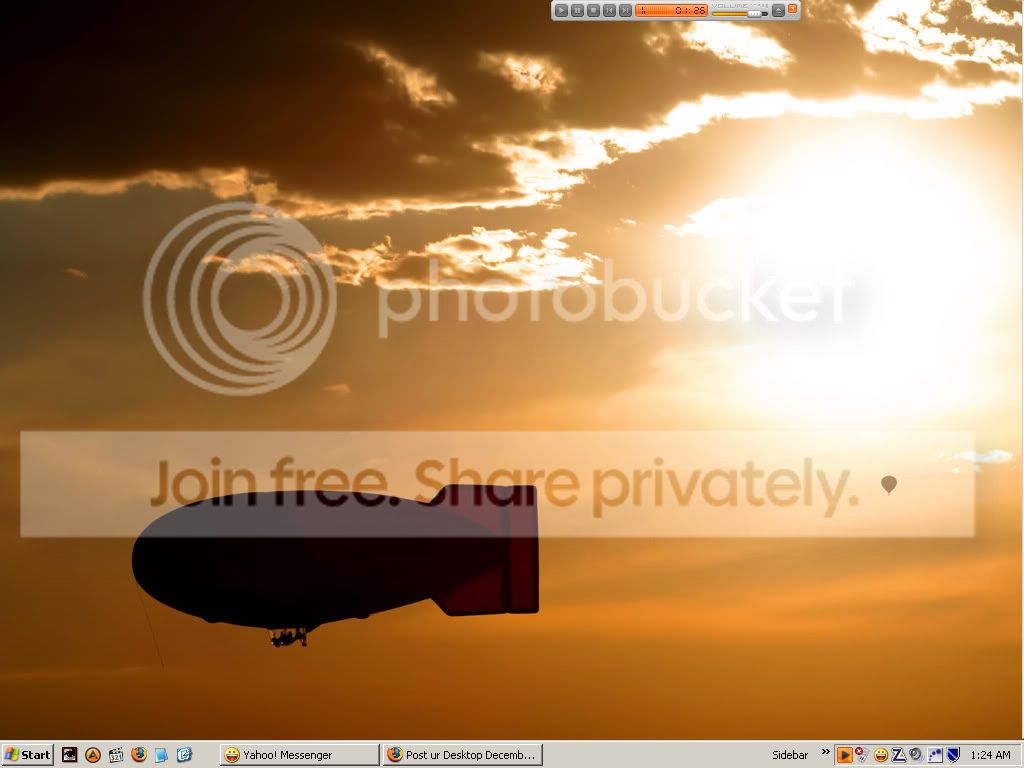Image resolution: width=1024 pixels, height=768 pixels.
Task: Open the speaker volume tray icon
Action: coord(916,755)
